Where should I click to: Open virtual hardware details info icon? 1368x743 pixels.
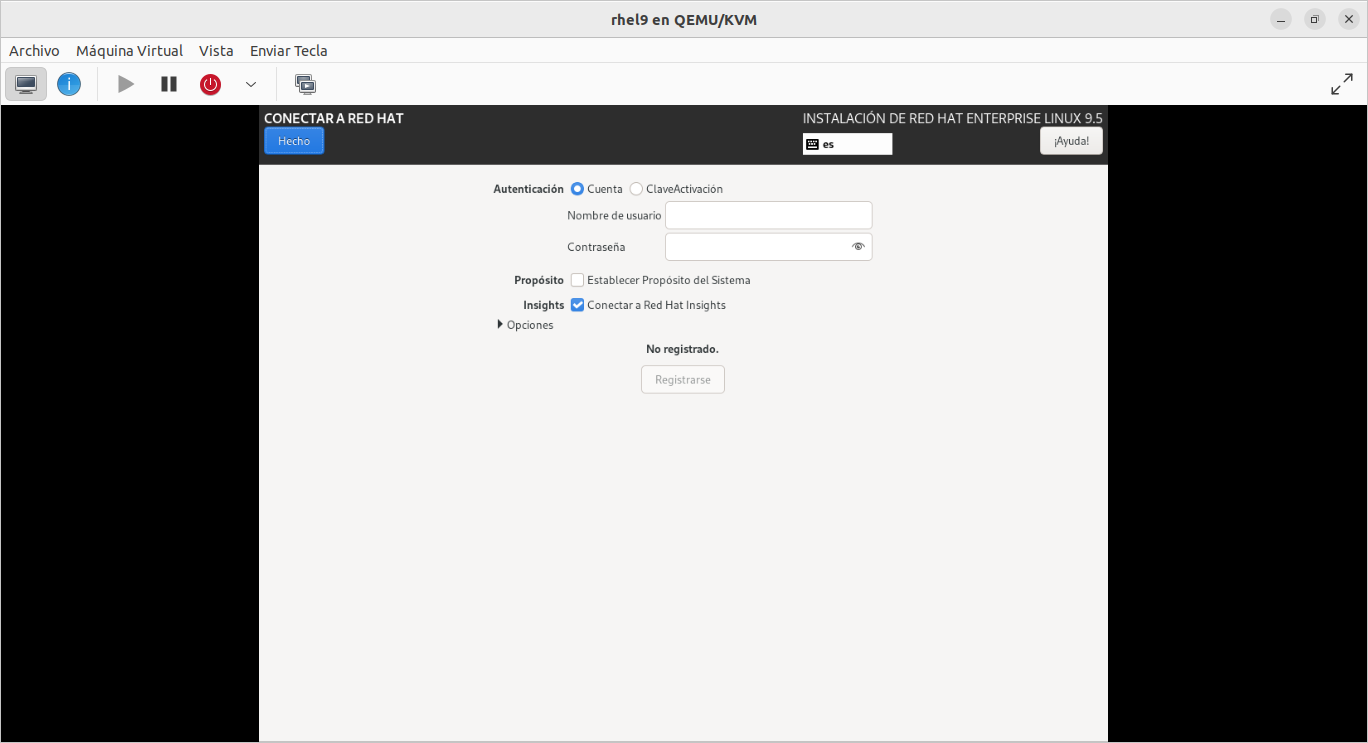[x=69, y=84]
